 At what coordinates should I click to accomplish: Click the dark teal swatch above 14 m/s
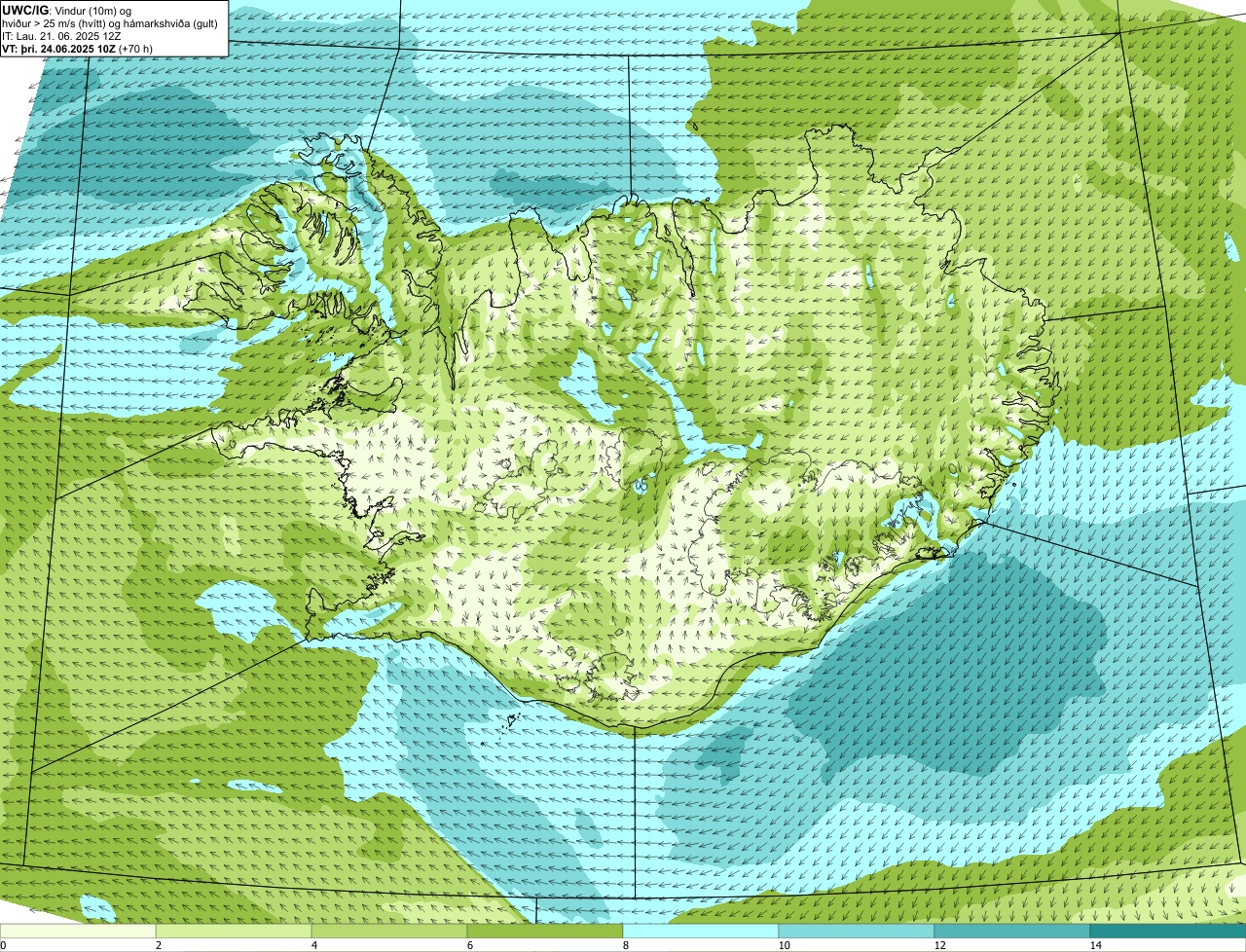coord(1168,931)
